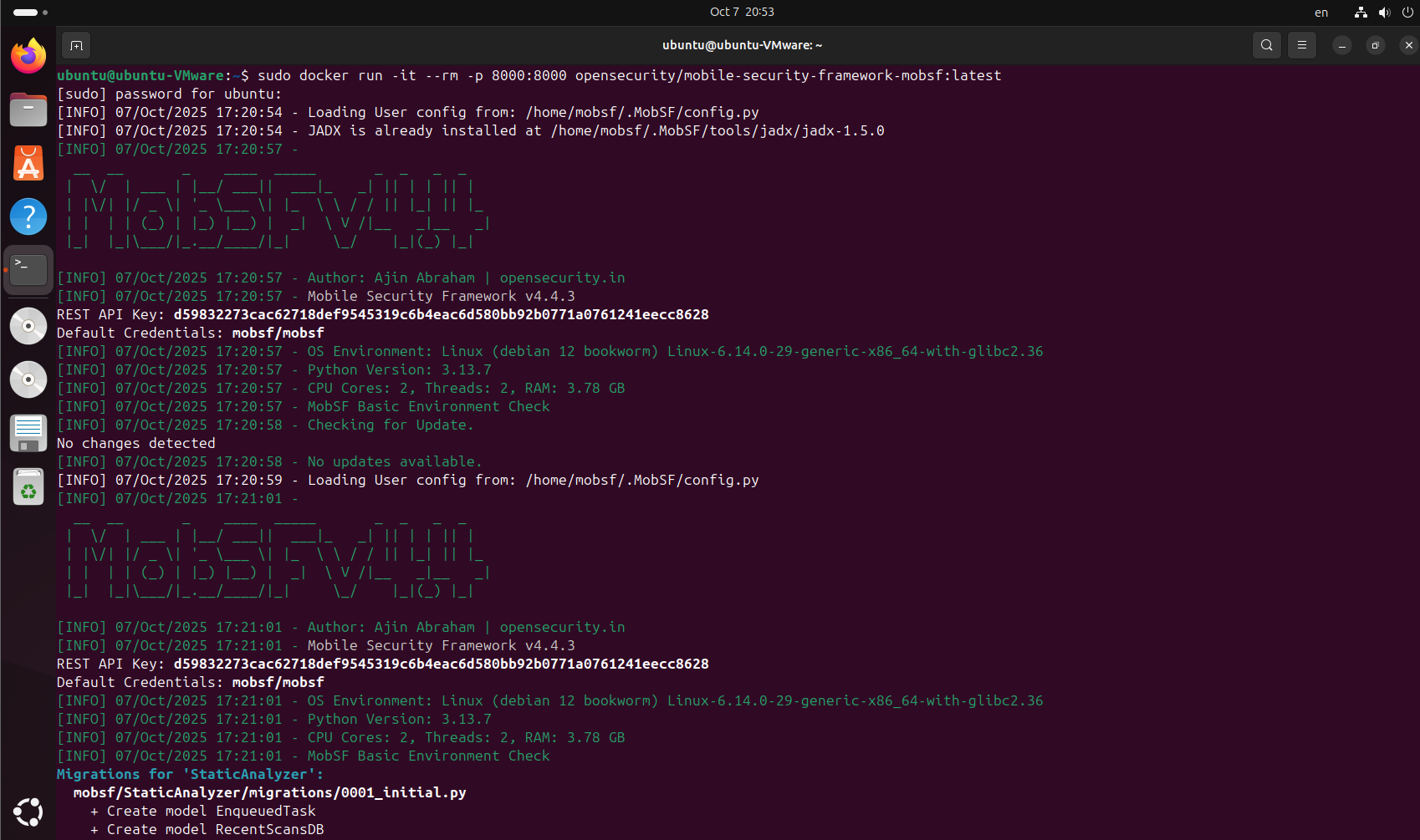Show applications with Ubuntu logo button
This screenshot has height=840, width=1420.
tap(28, 812)
